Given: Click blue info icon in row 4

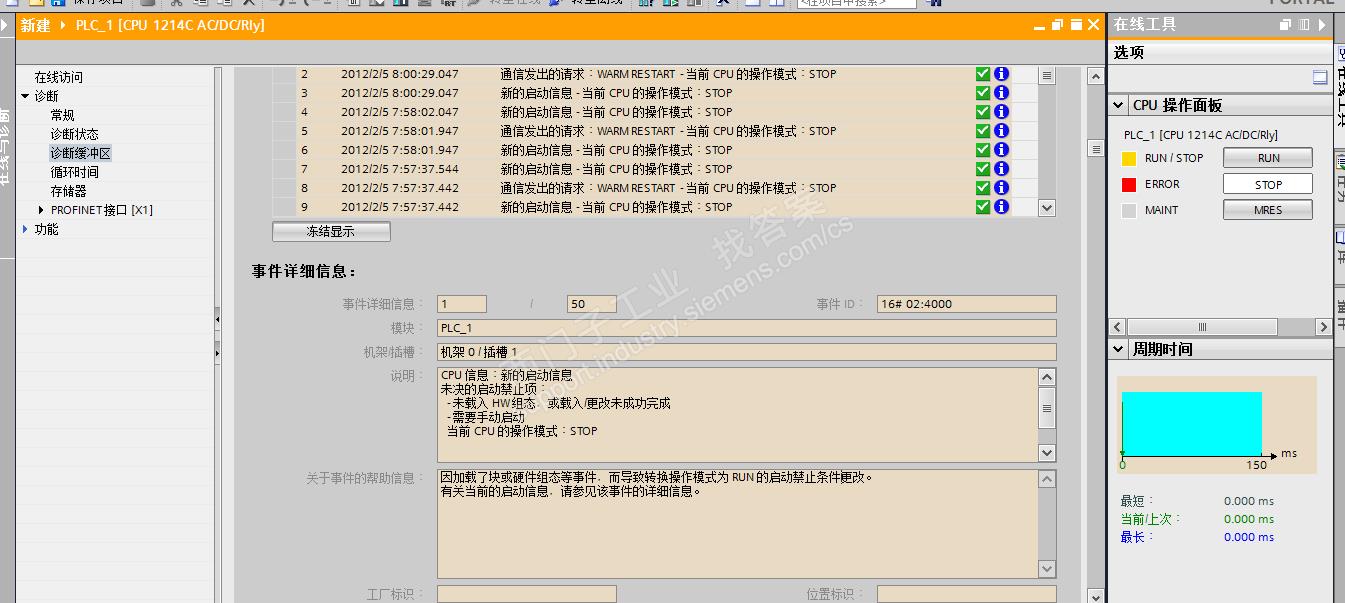Looking at the screenshot, I should click(x=1001, y=112).
